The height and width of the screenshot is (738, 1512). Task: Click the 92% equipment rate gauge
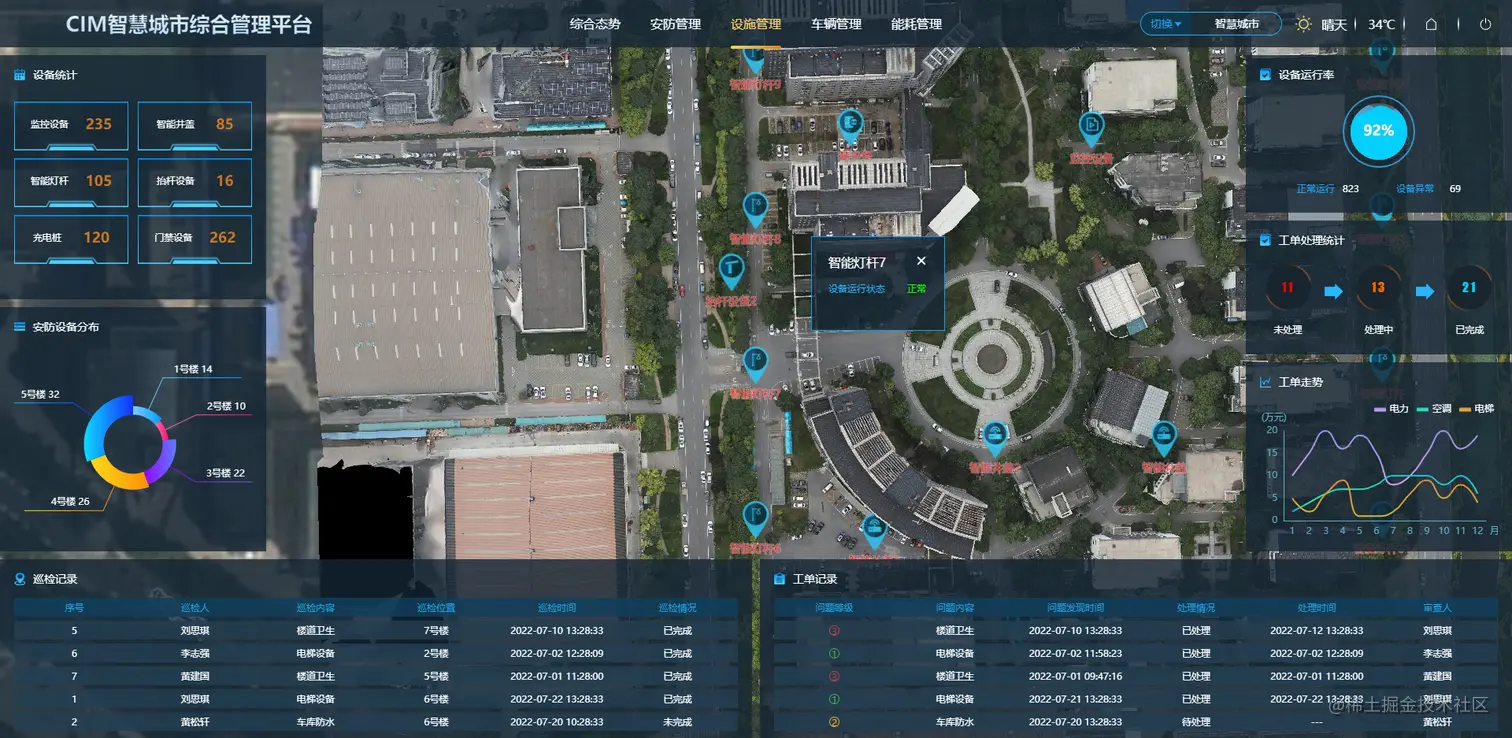tap(1378, 131)
